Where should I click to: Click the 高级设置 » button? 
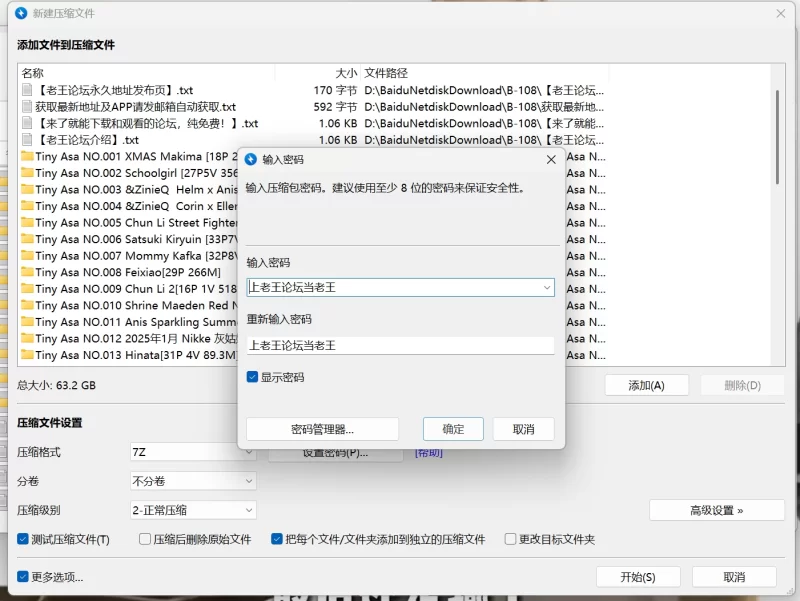pos(716,510)
